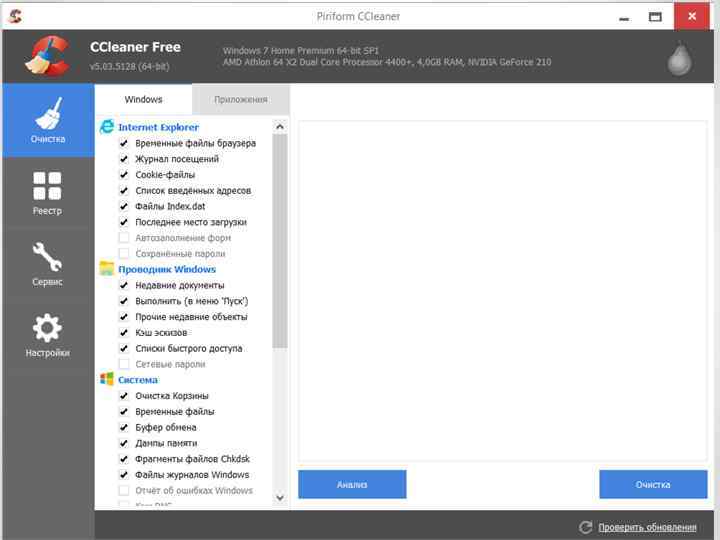The image size is (720, 540).
Task: Click the empty results output area
Action: point(502,291)
